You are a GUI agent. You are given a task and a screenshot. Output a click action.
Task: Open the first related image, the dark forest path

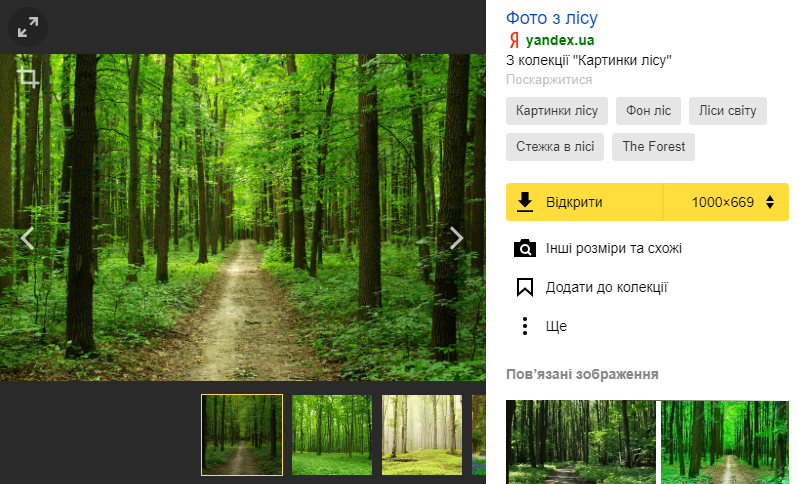pyautogui.click(x=581, y=442)
